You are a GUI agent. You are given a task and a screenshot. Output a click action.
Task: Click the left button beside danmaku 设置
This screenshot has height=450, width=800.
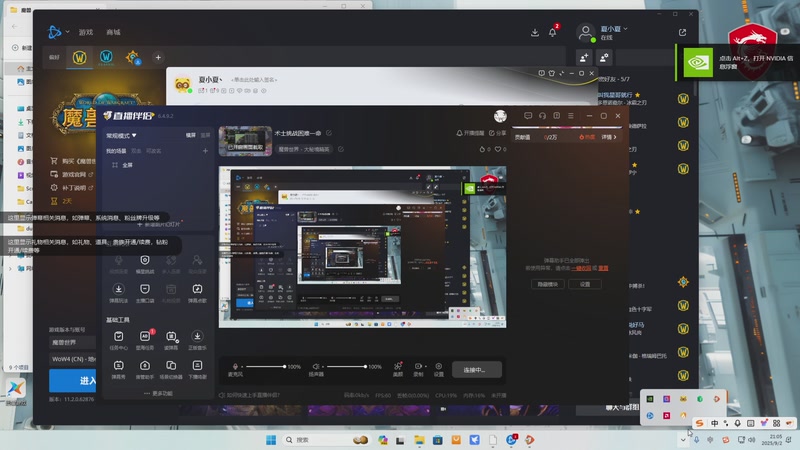[x=547, y=284]
